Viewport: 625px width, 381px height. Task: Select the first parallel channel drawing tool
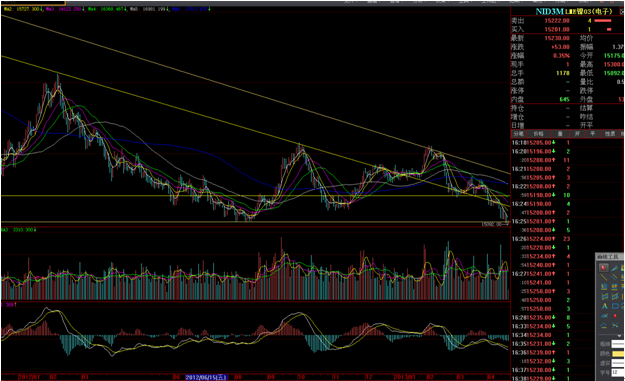click(x=604, y=297)
